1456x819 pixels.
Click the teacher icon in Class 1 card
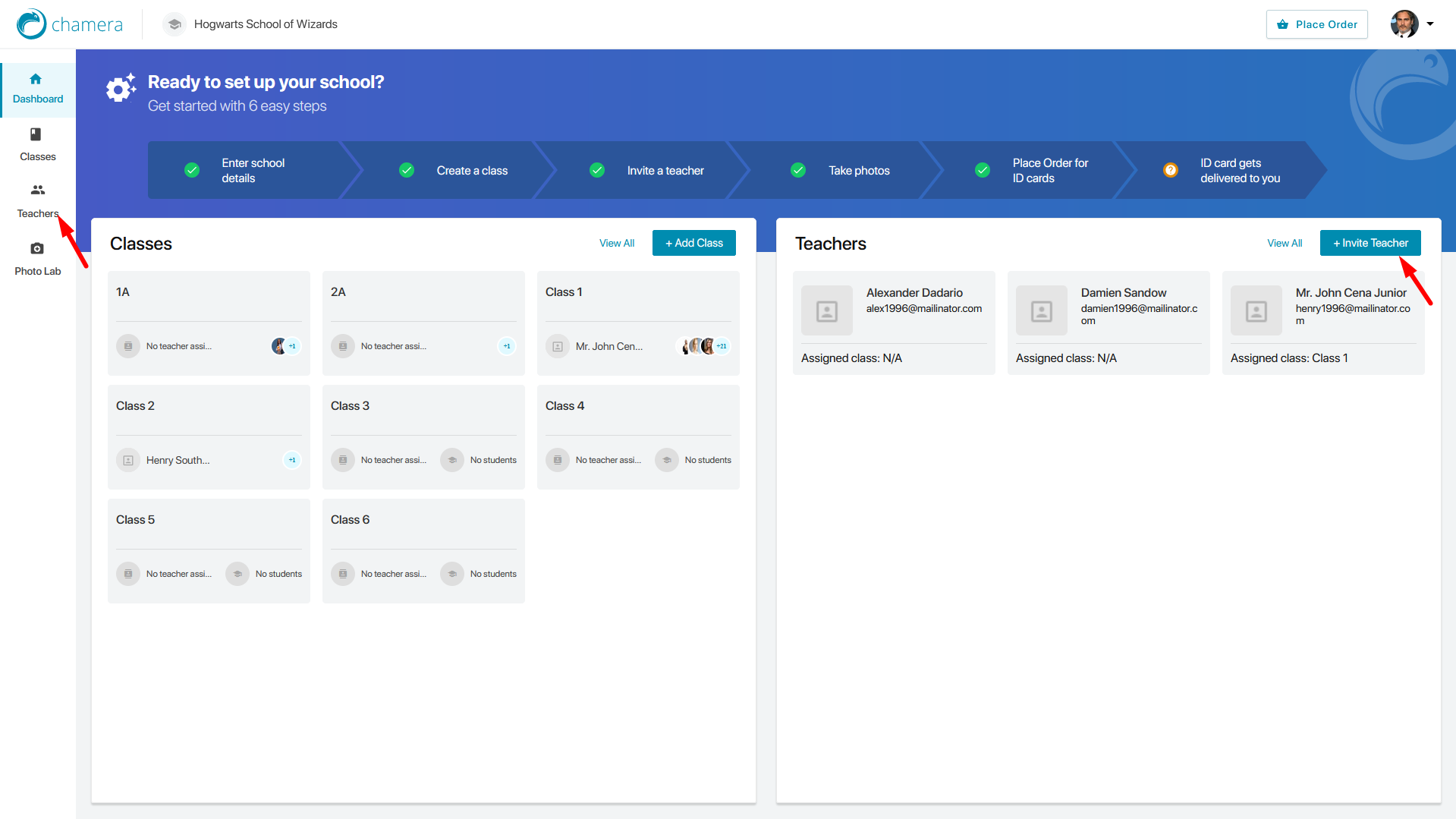pyautogui.click(x=558, y=346)
